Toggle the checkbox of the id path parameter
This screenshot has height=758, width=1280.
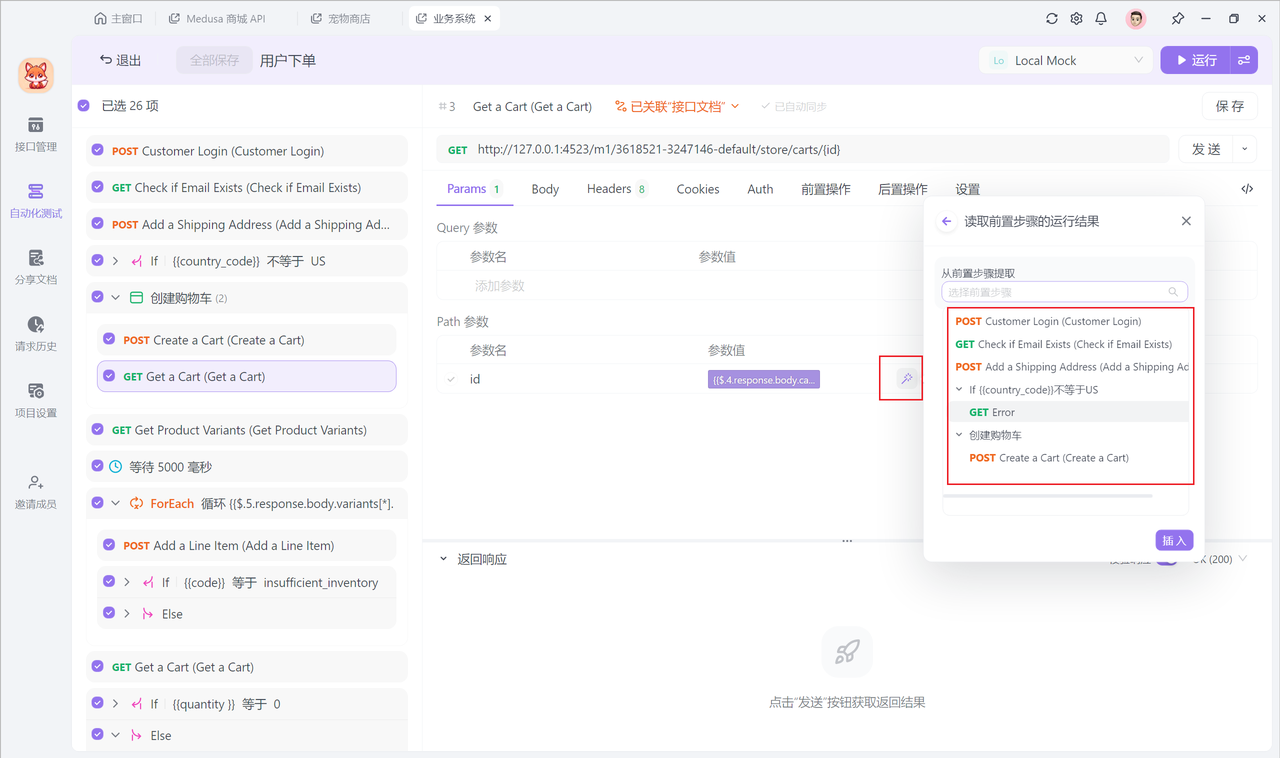451,379
